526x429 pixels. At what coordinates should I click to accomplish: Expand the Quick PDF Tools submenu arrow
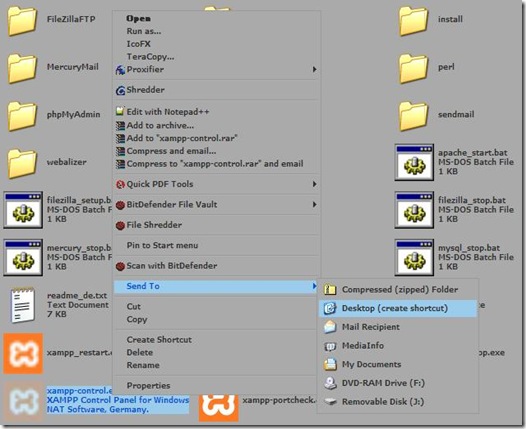point(314,184)
